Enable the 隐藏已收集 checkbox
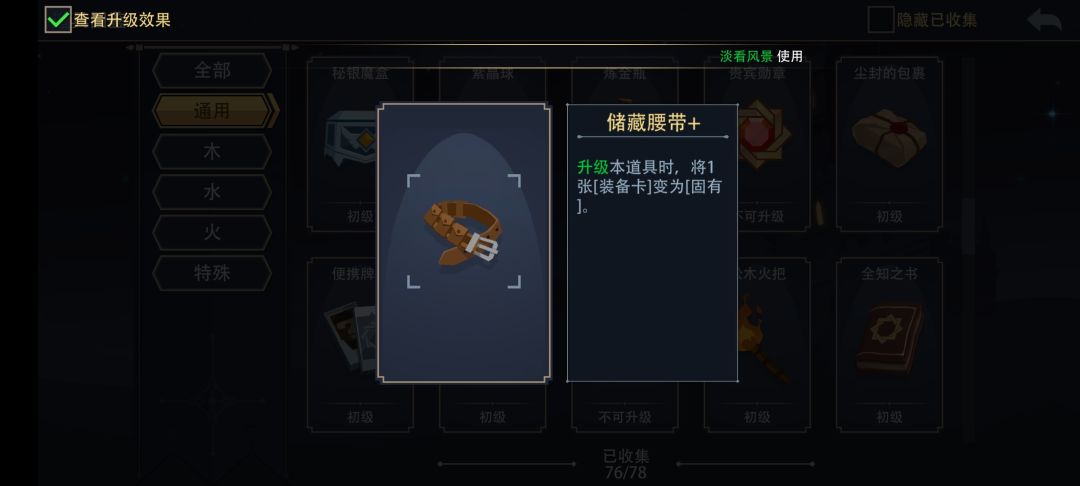This screenshot has height=486, width=1080. pyautogui.click(x=880, y=20)
